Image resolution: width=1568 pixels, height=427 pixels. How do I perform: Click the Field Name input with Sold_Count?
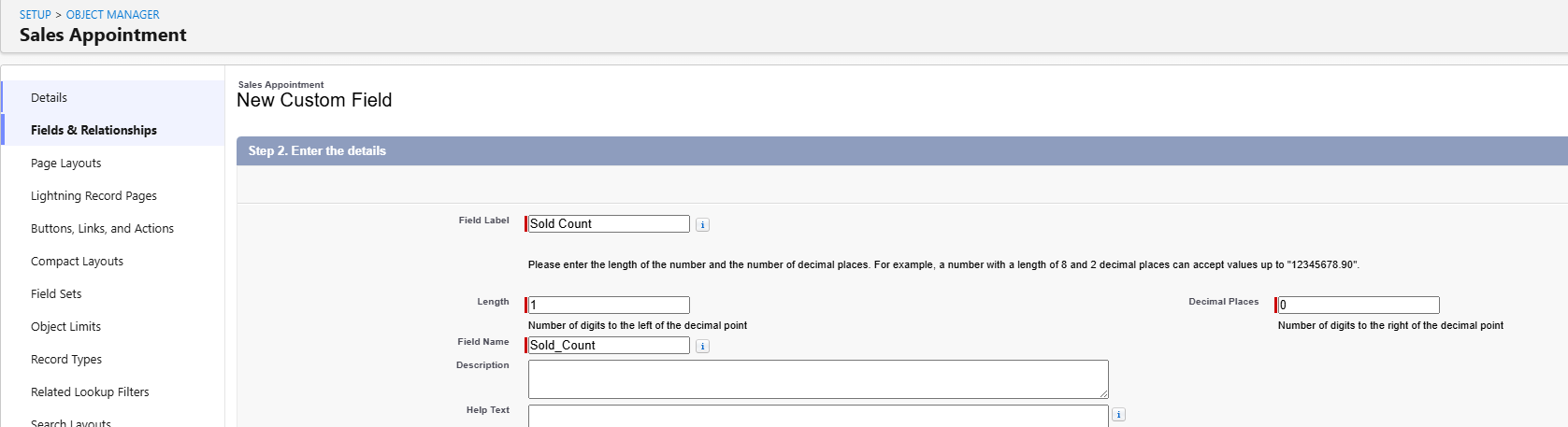pos(609,346)
